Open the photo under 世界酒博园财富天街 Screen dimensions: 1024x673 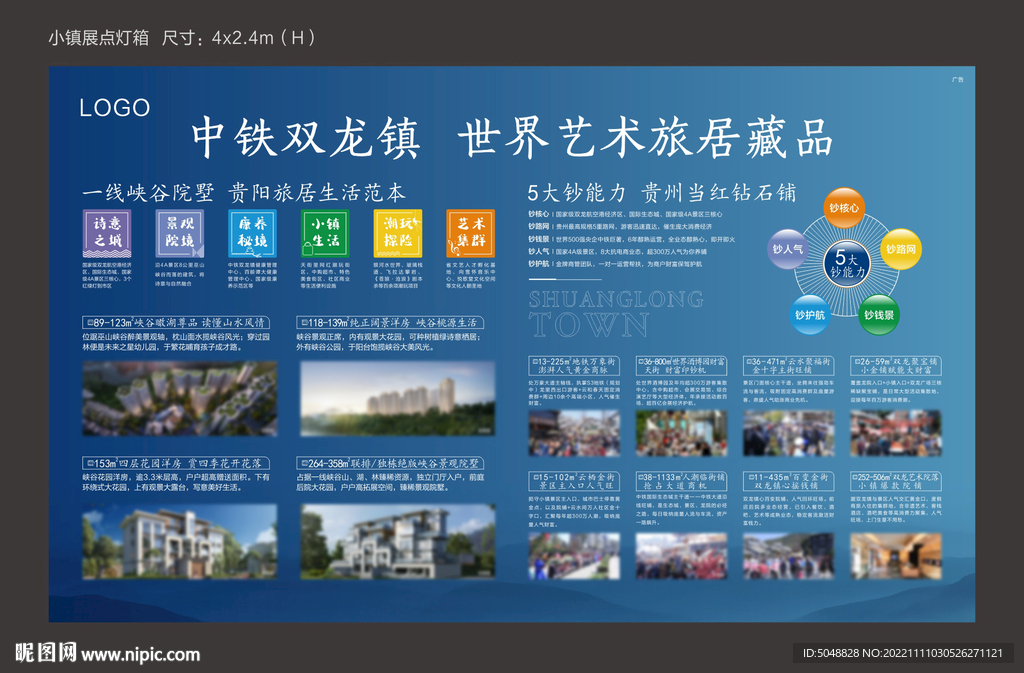[x=681, y=433]
